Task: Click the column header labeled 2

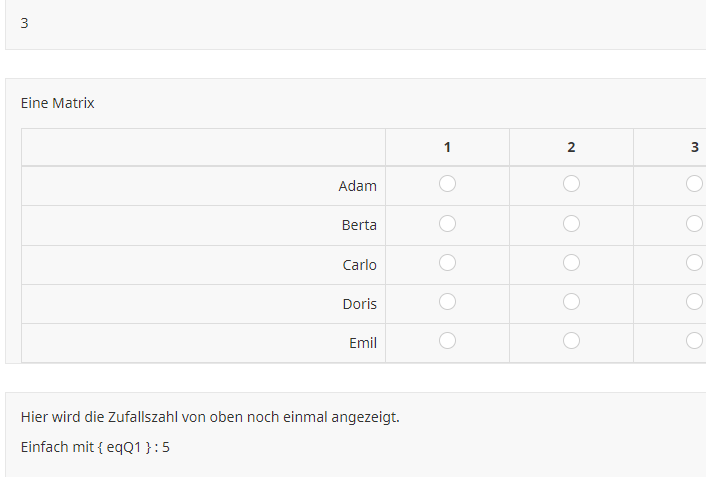Action: [571, 147]
